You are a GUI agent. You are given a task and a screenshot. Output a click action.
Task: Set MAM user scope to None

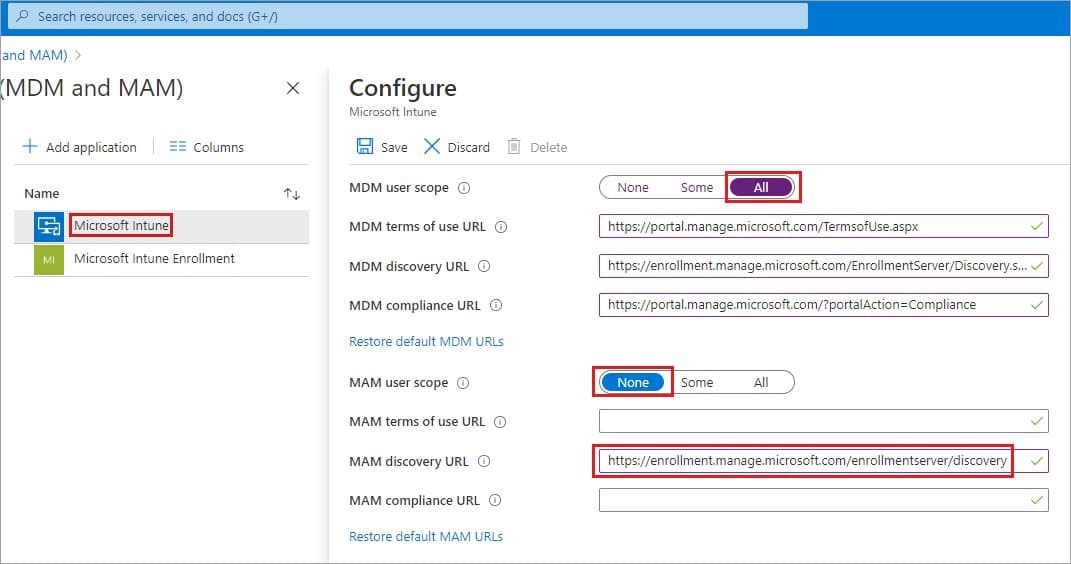632,382
